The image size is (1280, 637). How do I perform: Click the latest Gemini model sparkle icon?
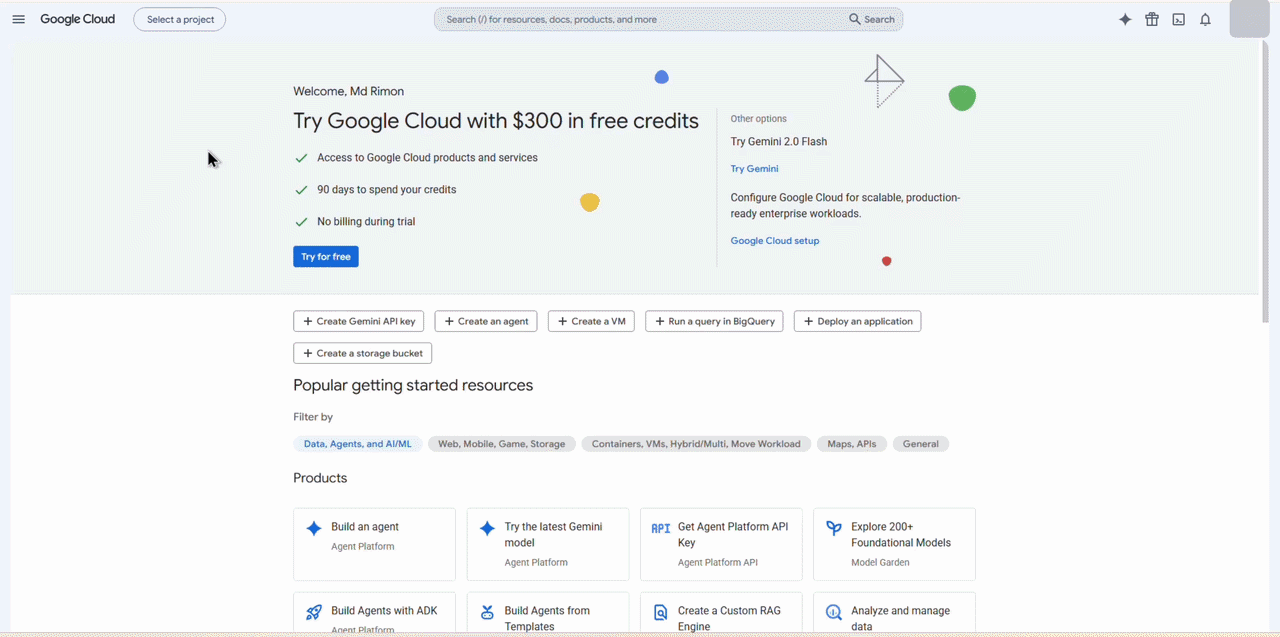pos(487,528)
